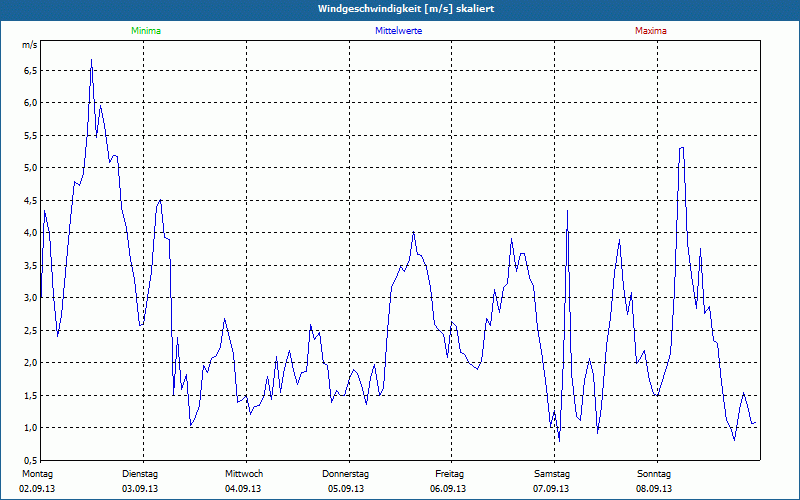This screenshot has width=800, height=500.
Task: Click the Maxima legend label
Action: tap(651, 31)
